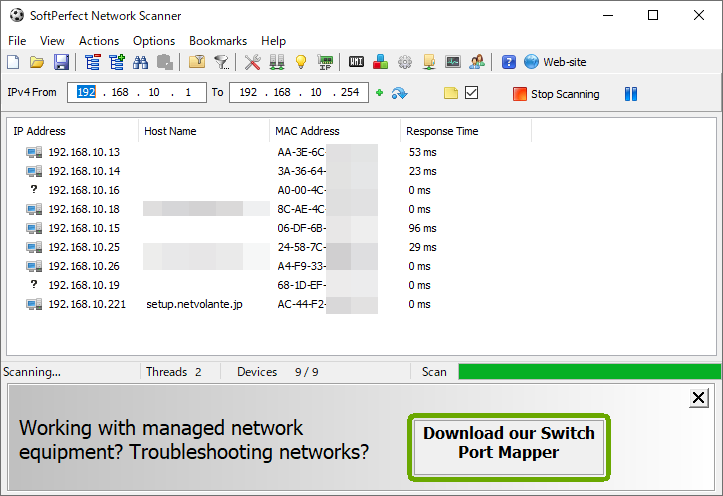This screenshot has width=723, height=496.
Task: Click Stop Scanning button
Action: pos(556,94)
